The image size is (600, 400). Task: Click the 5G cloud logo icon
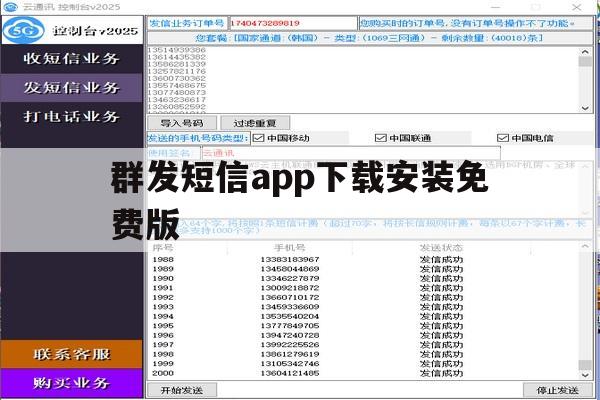click(23, 30)
